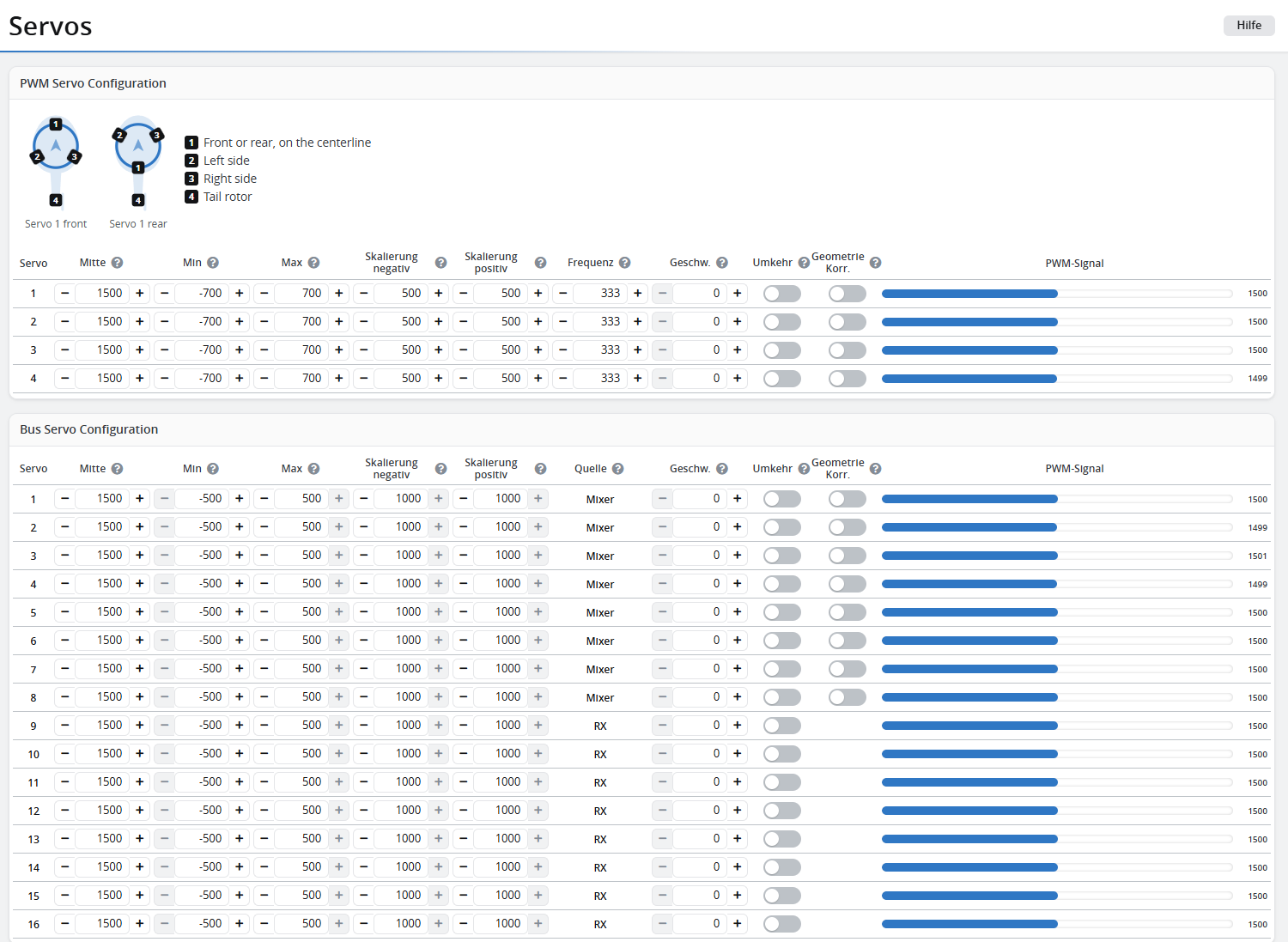
Task: Focus the Skalierung positiv field for PWM servo 3
Action: tap(501, 350)
